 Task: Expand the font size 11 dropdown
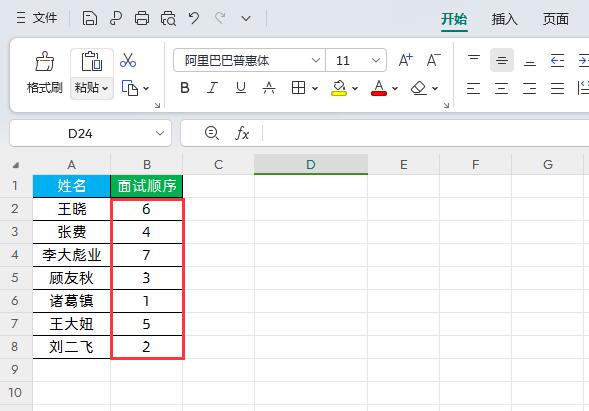click(x=375, y=60)
